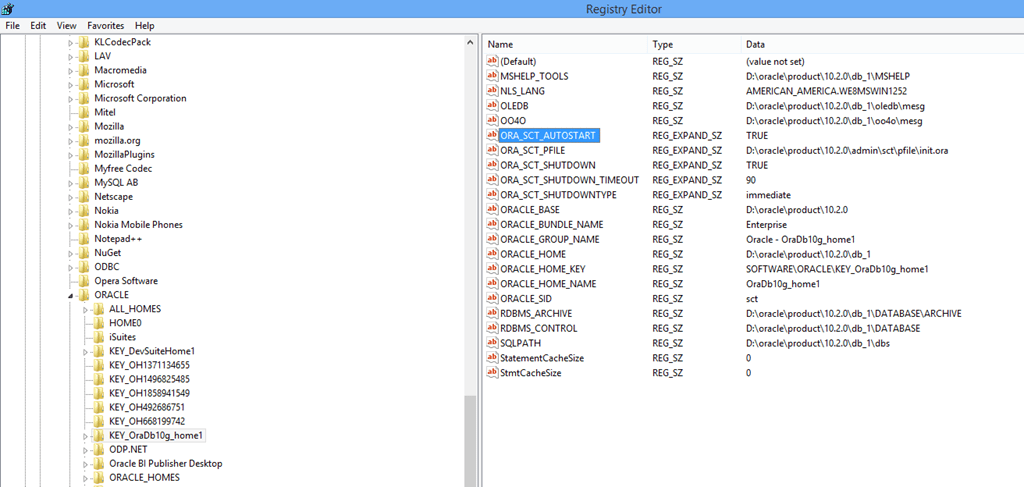Click the data 'AMERICAN_AMERICA.WE8MSWIN1252'
Viewport: 1024px width, 487px height.
point(826,91)
